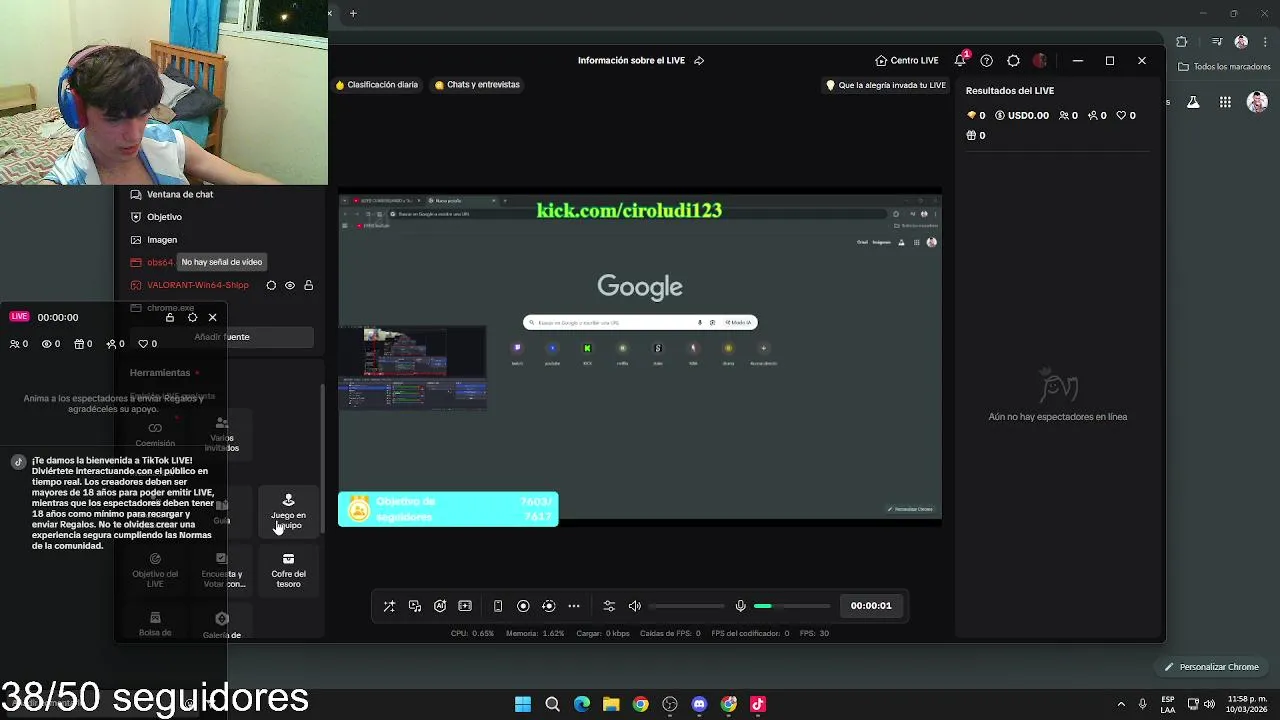This screenshot has width=1280, height=720.
Task: Open the magic wand effects tool
Action: [389, 606]
